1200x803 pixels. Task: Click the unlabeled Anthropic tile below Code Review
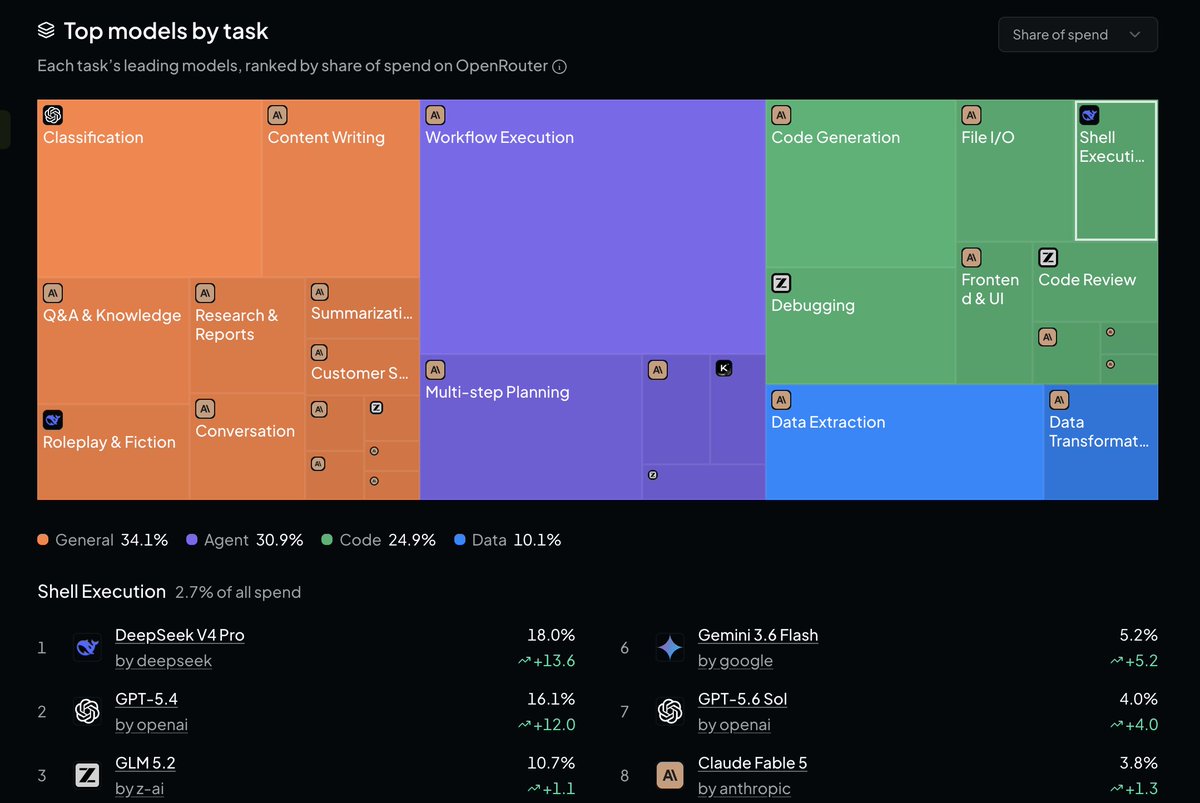[1047, 337]
